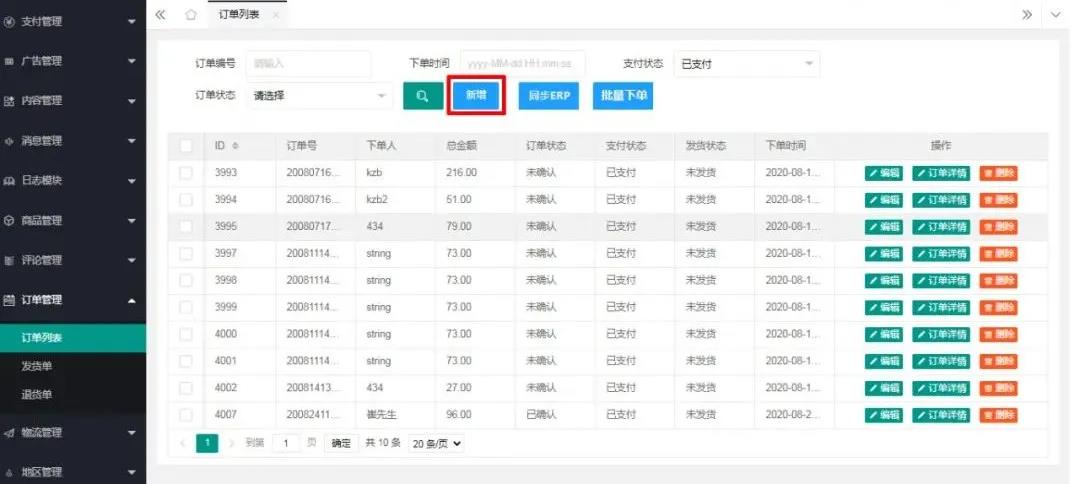The width and height of the screenshot is (1080, 484).
Task: View 订单详情 for order 4001
Action: [941, 361]
